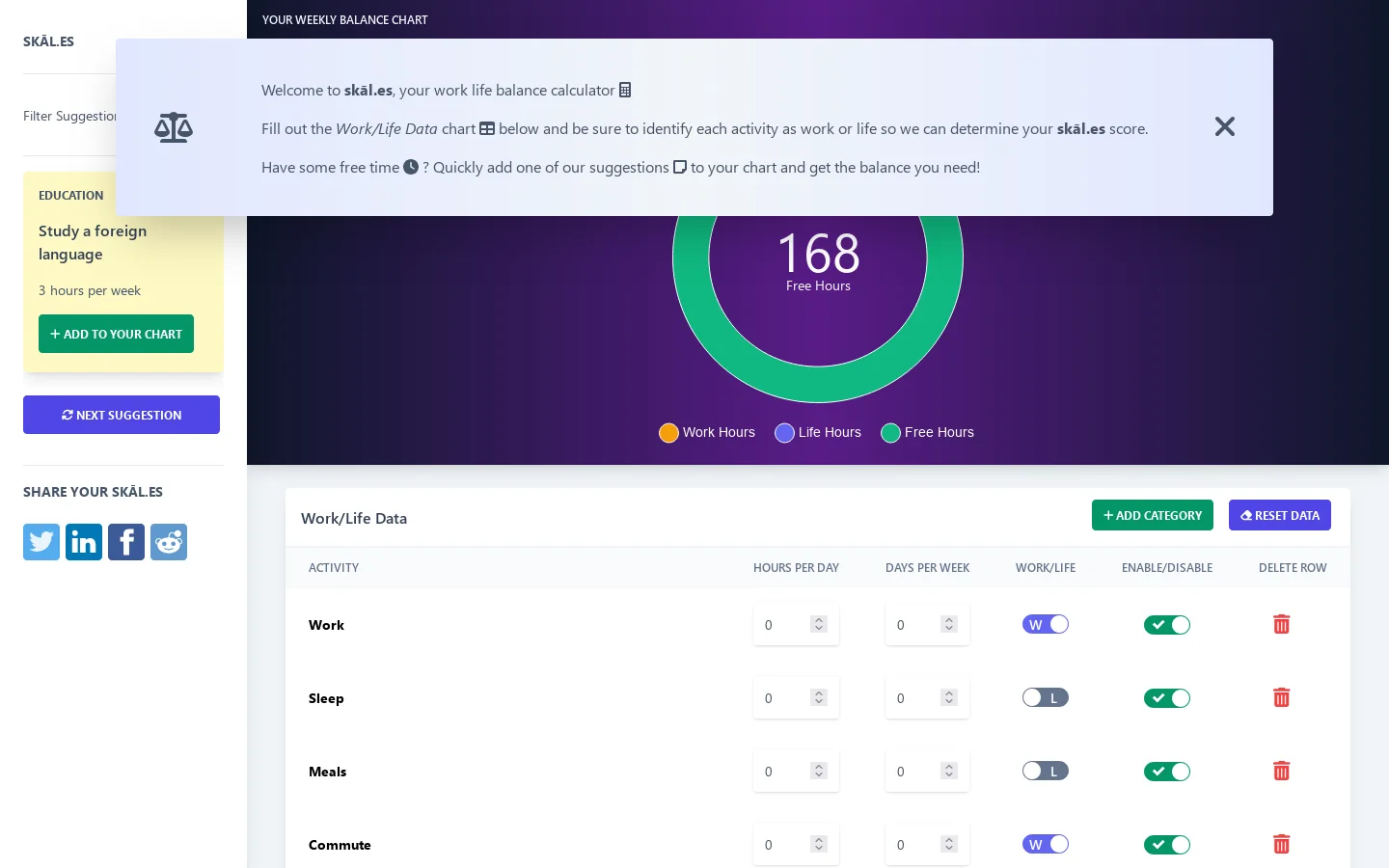Click the Meals days per week field
1389x868 pixels.
coord(927,772)
